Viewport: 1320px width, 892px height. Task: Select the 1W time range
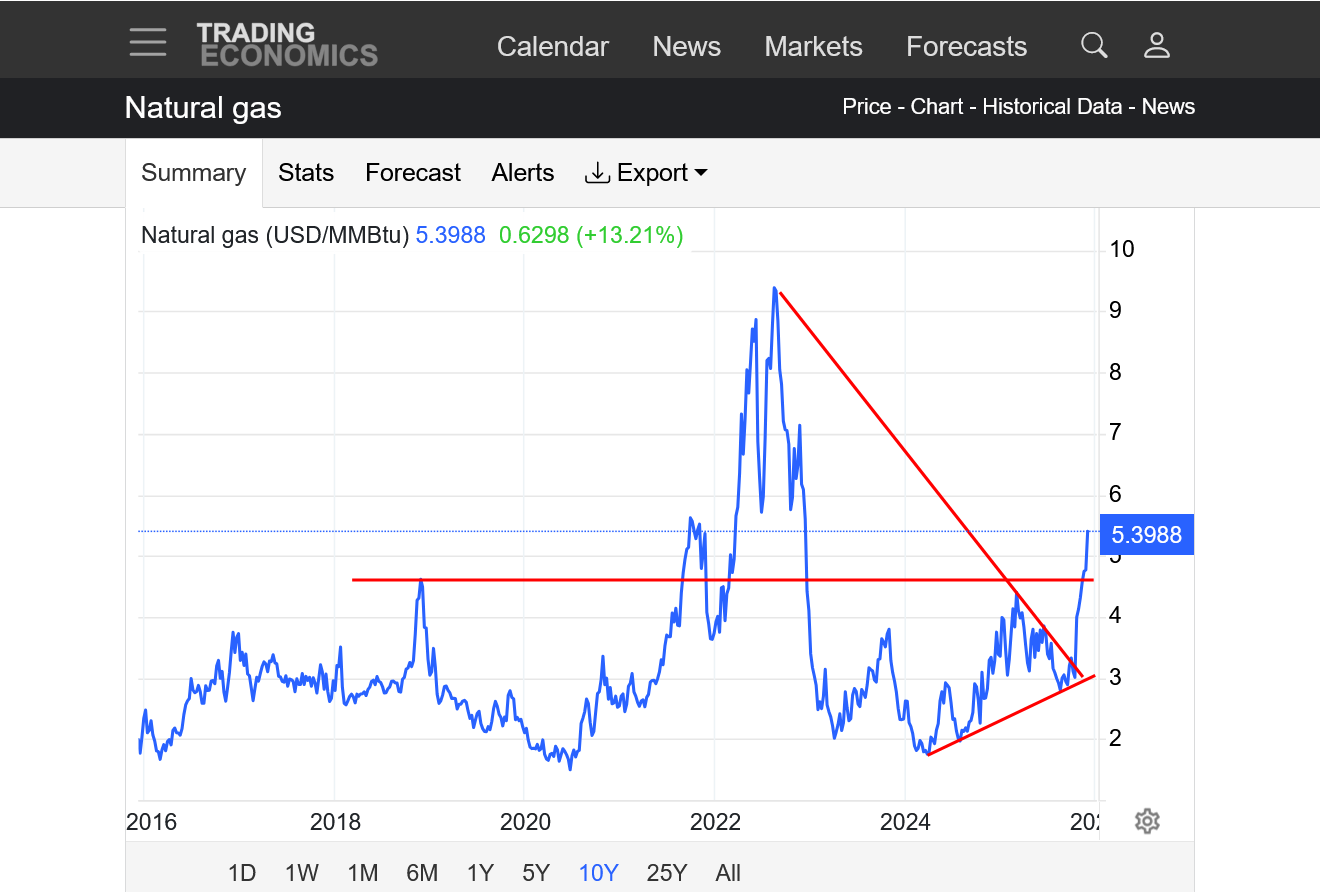tap(301, 873)
